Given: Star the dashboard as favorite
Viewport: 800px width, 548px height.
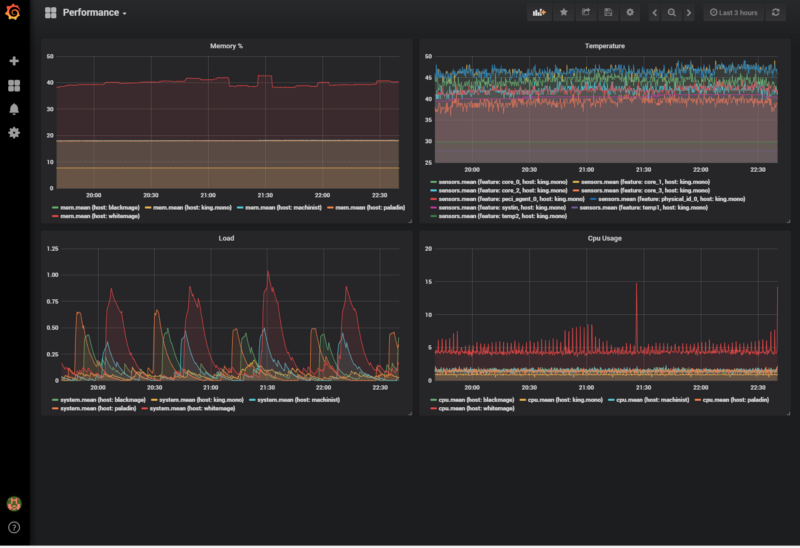Looking at the screenshot, I should point(564,13).
